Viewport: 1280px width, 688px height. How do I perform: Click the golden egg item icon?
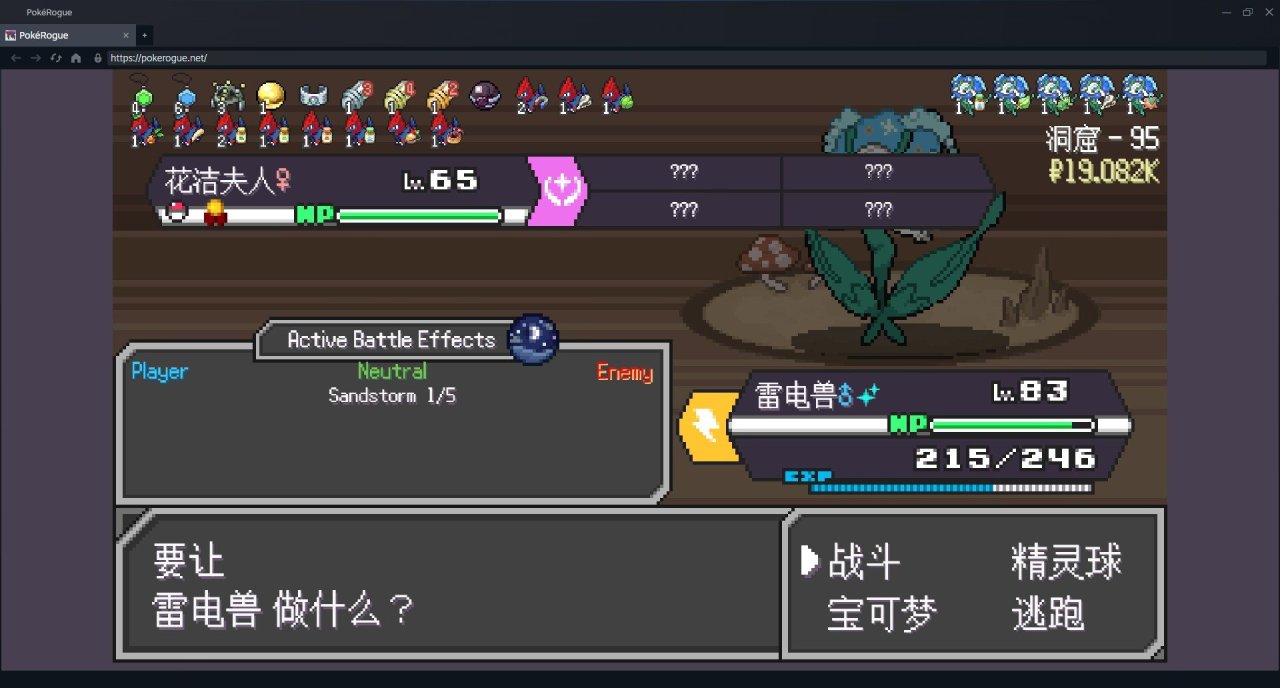[x=270, y=95]
